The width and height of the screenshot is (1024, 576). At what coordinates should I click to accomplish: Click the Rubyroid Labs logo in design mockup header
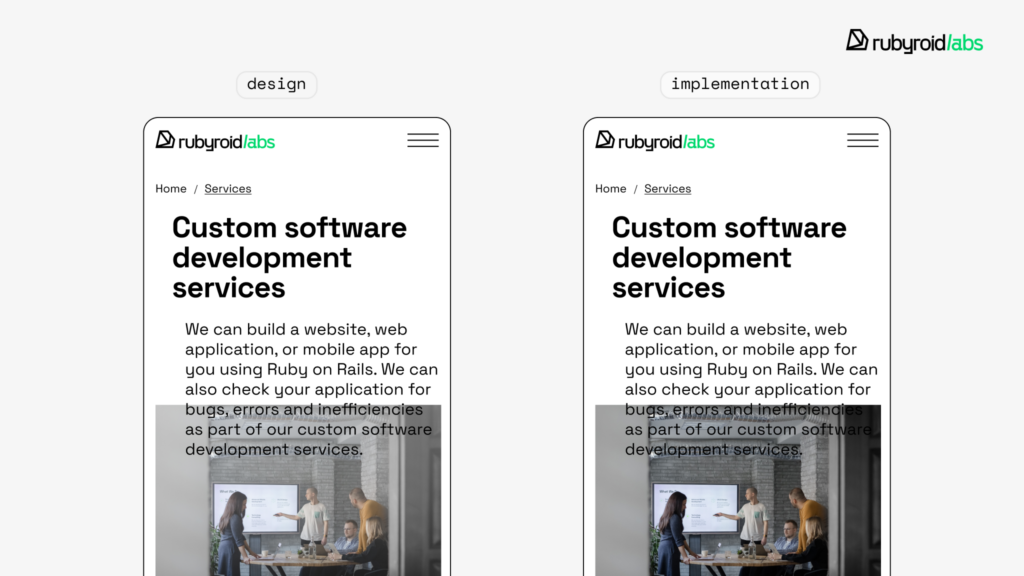[x=215, y=141]
